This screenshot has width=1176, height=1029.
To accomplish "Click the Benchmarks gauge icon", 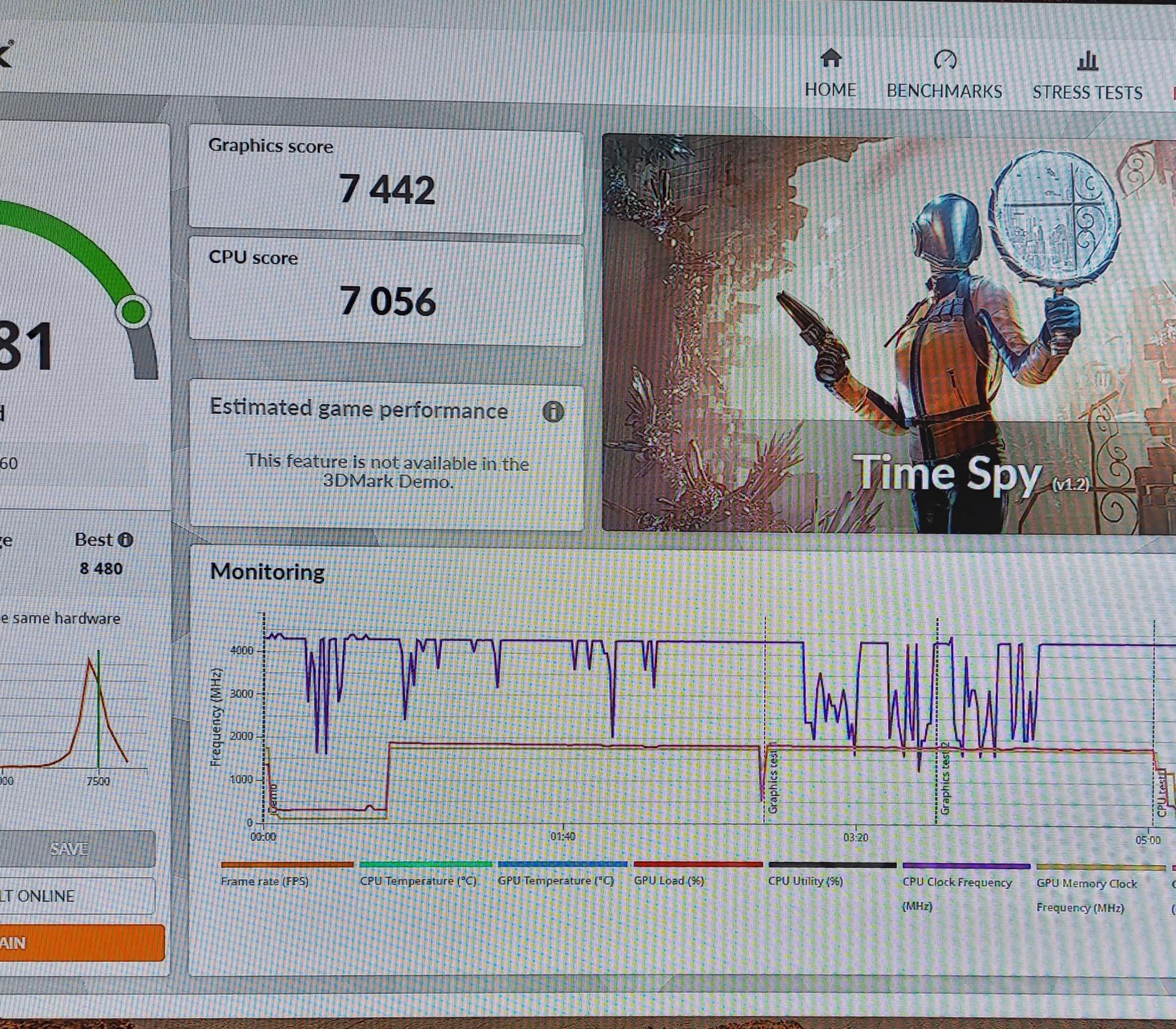I will click(945, 59).
